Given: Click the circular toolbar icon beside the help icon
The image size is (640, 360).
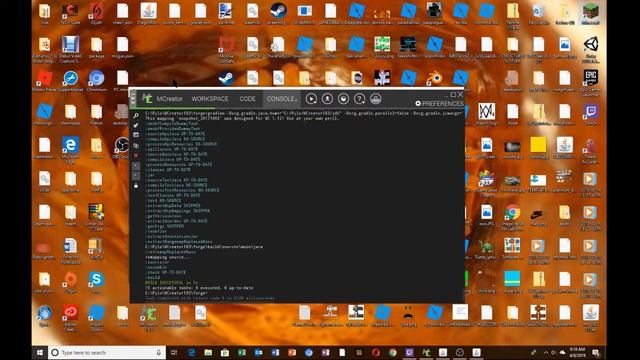Looking at the screenshot, I should click(x=343, y=99).
